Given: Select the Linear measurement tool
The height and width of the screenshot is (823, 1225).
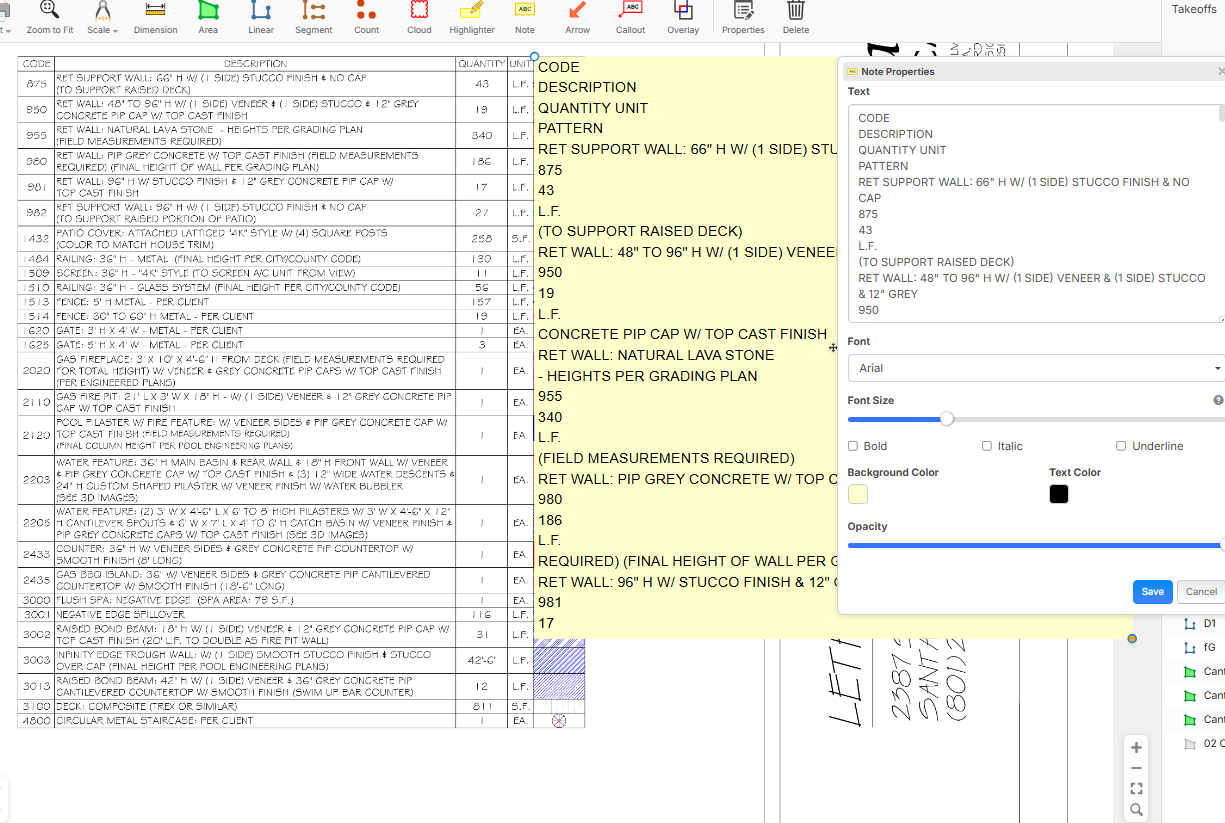Looking at the screenshot, I should pos(261,17).
